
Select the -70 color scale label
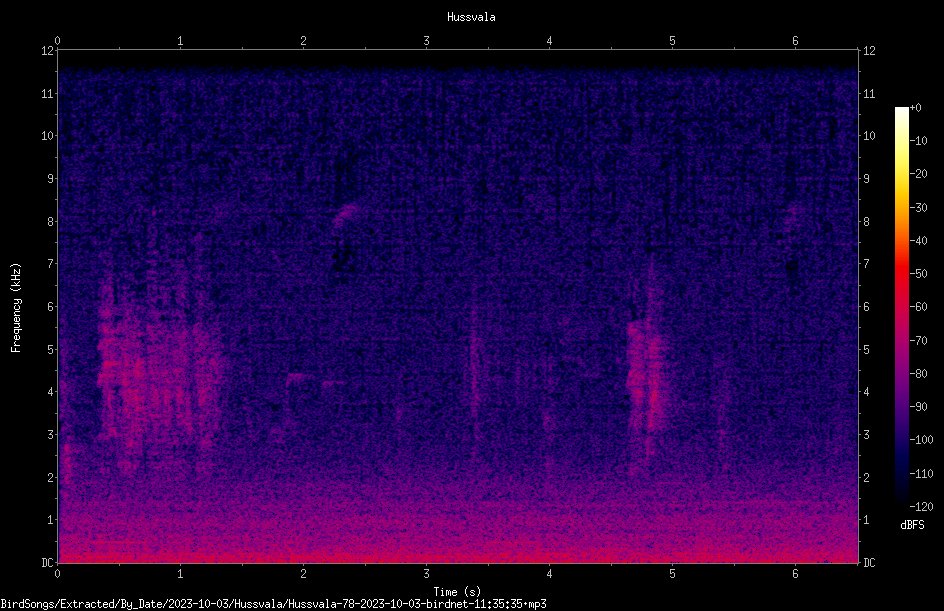coord(918,341)
